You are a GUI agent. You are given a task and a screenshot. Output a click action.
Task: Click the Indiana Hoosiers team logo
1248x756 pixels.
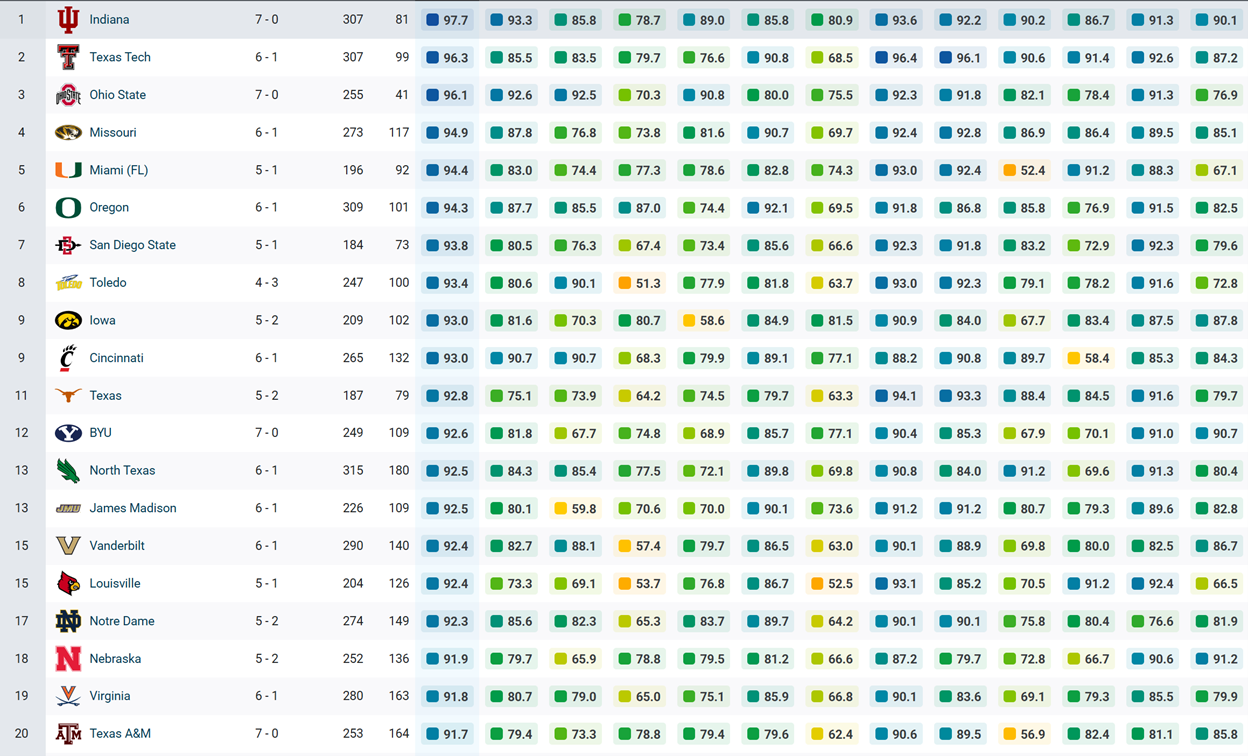click(x=68, y=20)
